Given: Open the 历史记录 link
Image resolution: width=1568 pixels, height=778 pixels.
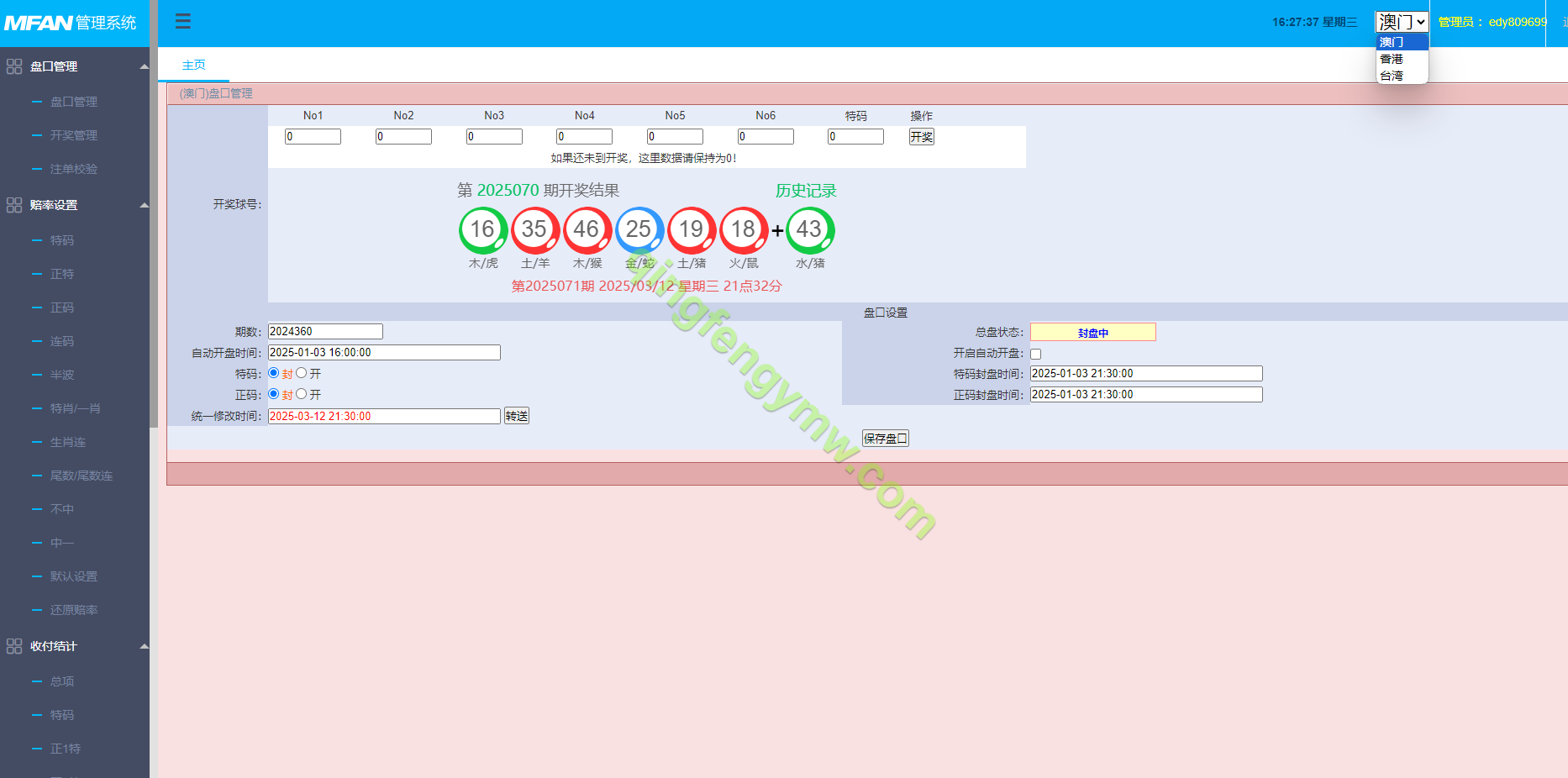Looking at the screenshot, I should (x=805, y=191).
